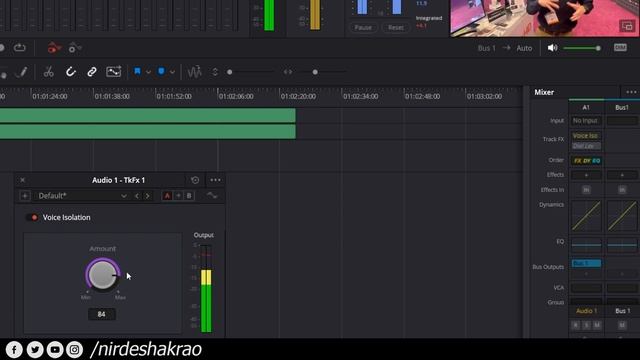Viewport: 640px width, 360px height.
Task: Click the grey automation curve icon
Action: tap(75, 48)
